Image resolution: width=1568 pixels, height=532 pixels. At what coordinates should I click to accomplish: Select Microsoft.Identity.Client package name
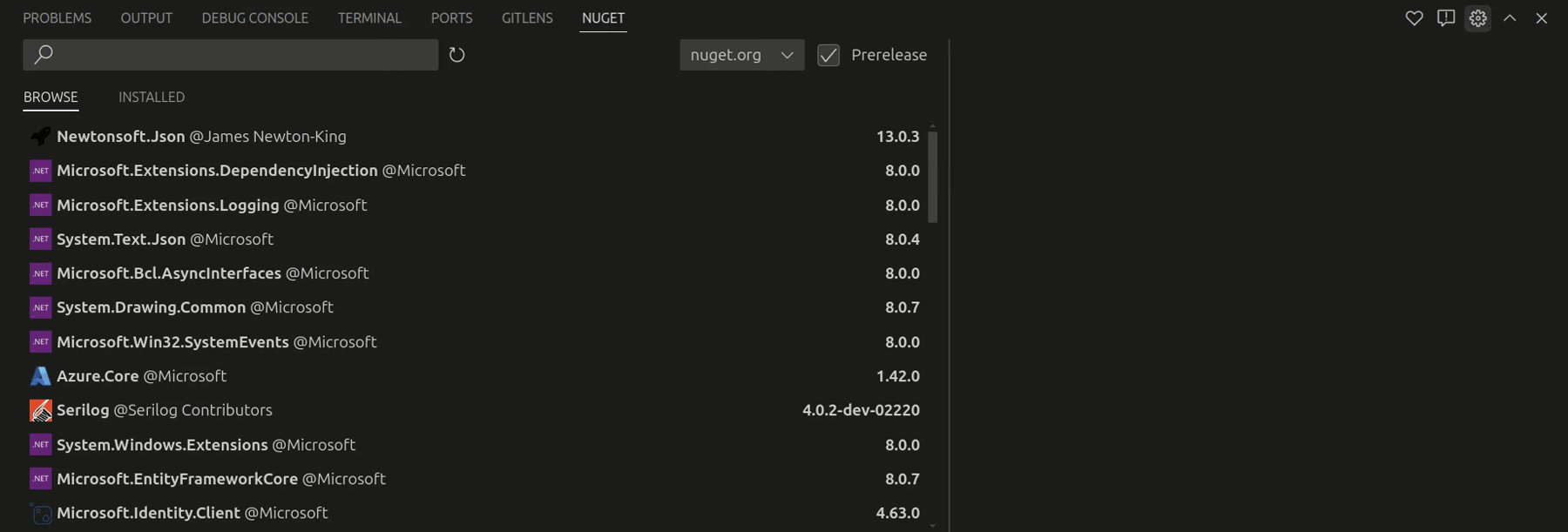click(148, 514)
